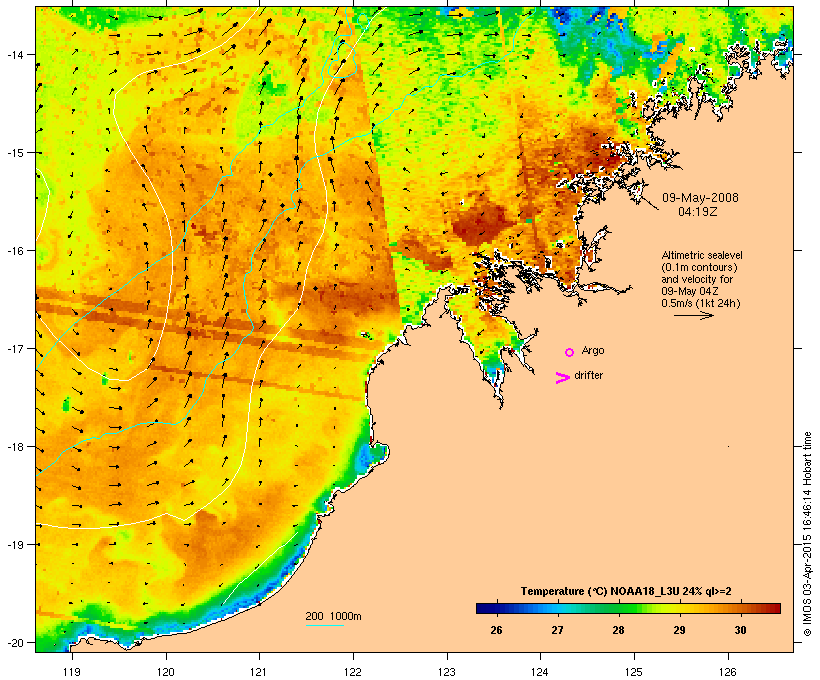Click the latitude label -16
Image resolution: width=820 pixels, height=680 pixels.
point(15,251)
